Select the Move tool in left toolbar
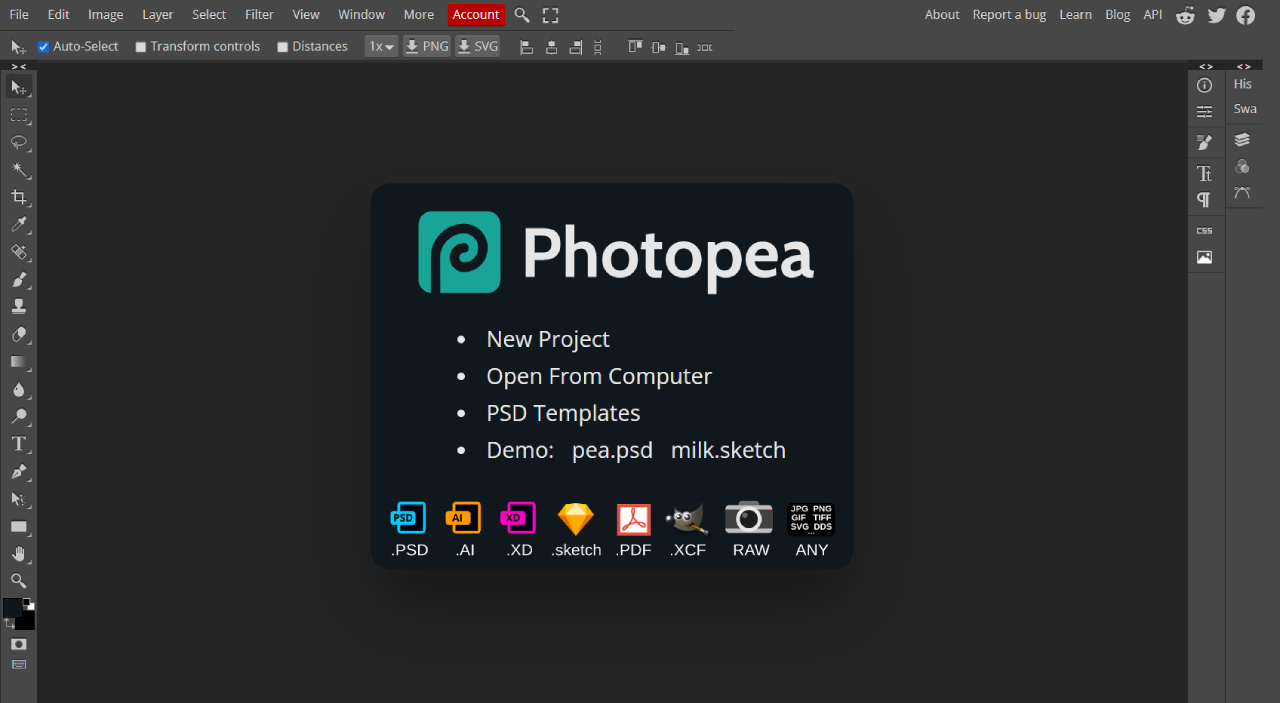Viewport: 1280px width, 703px height. click(x=18, y=88)
